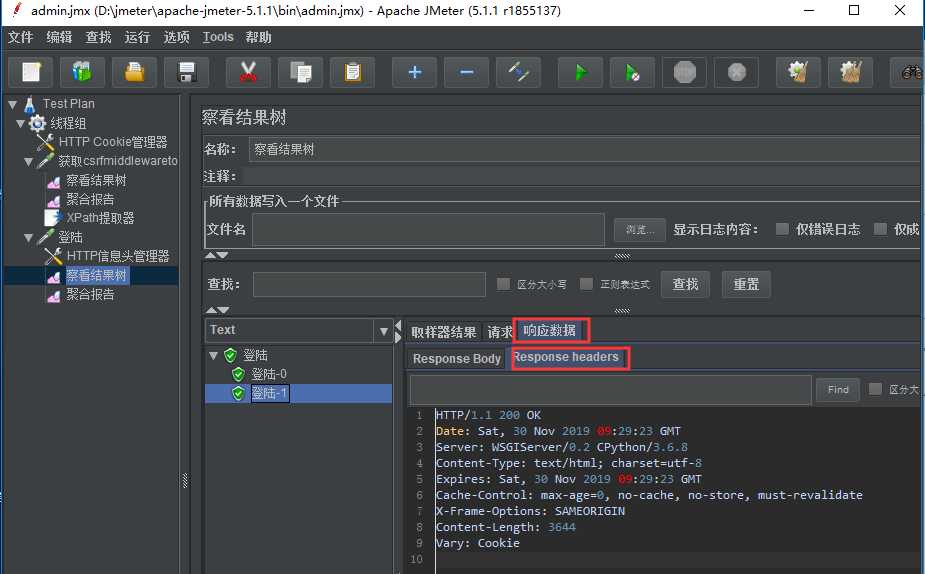Start the test with the green play icon

pos(580,73)
